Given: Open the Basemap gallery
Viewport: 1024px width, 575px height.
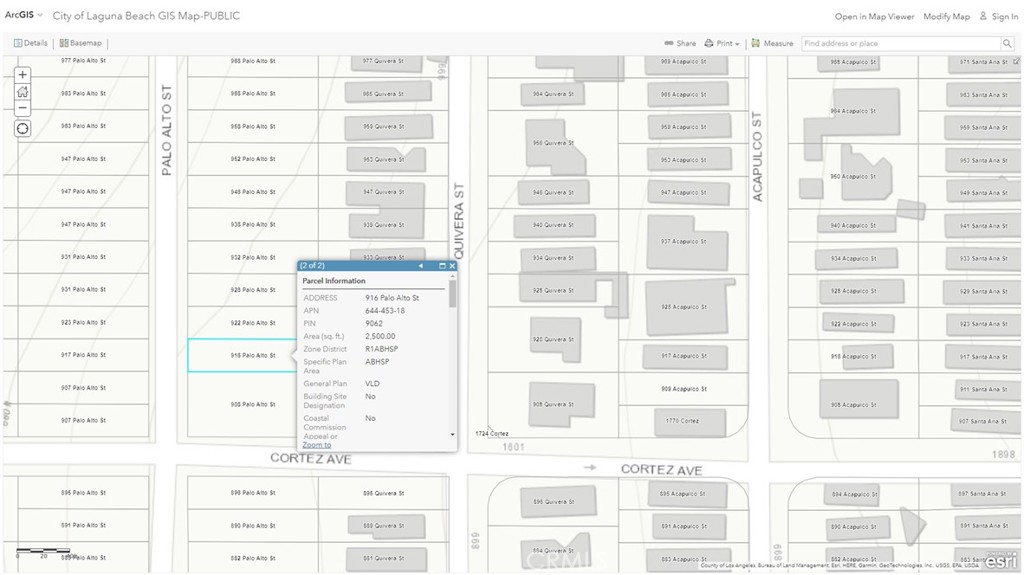Looking at the screenshot, I should pos(80,43).
